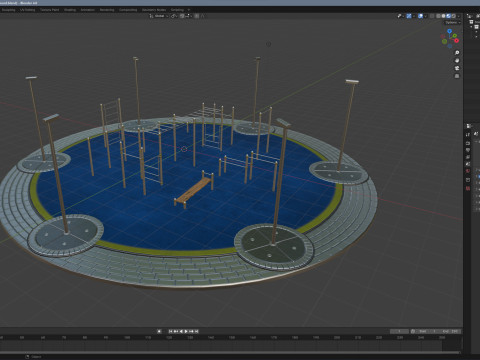The width and height of the screenshot is (480, 360).
Task: Open the render properties tab
Action: click(468, 143)
